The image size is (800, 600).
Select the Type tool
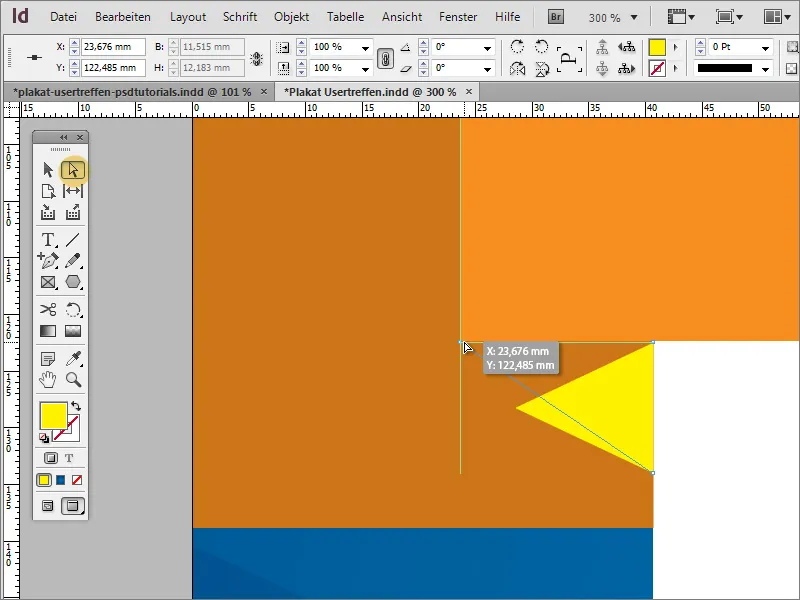click(47, 238)
